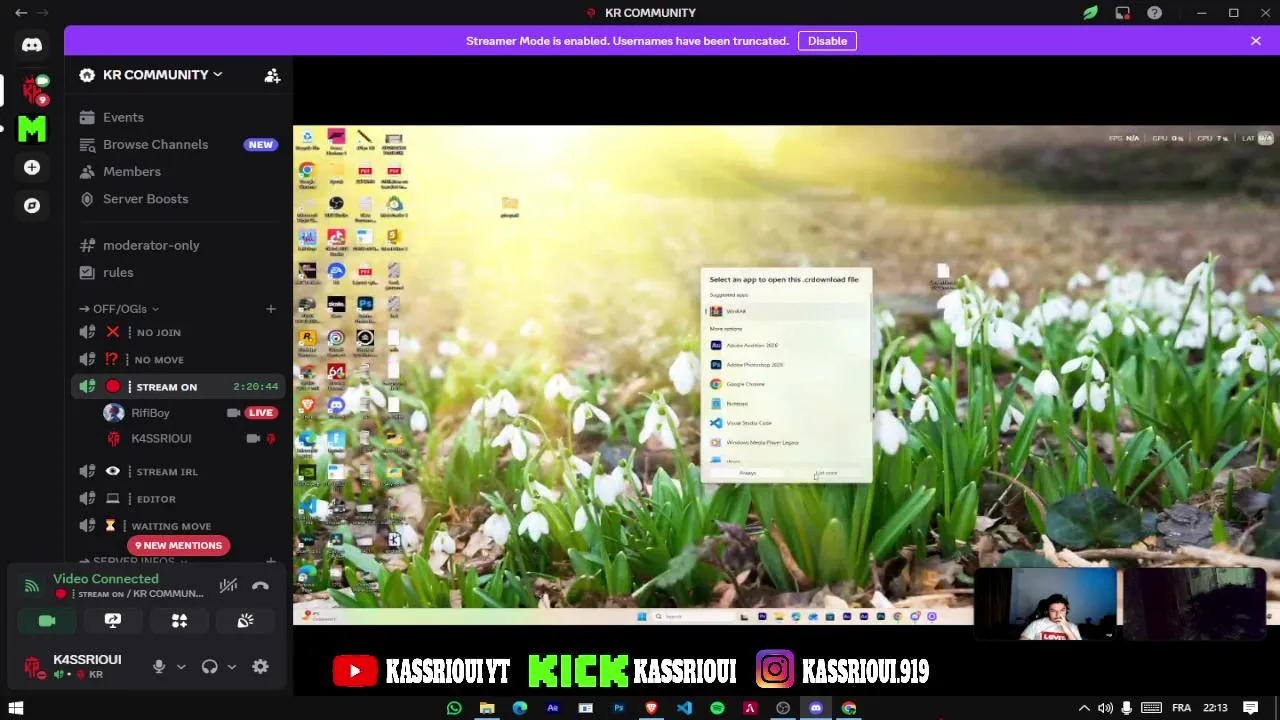
Task: Open headphone output options chevron
Action: tap(232, 667)
